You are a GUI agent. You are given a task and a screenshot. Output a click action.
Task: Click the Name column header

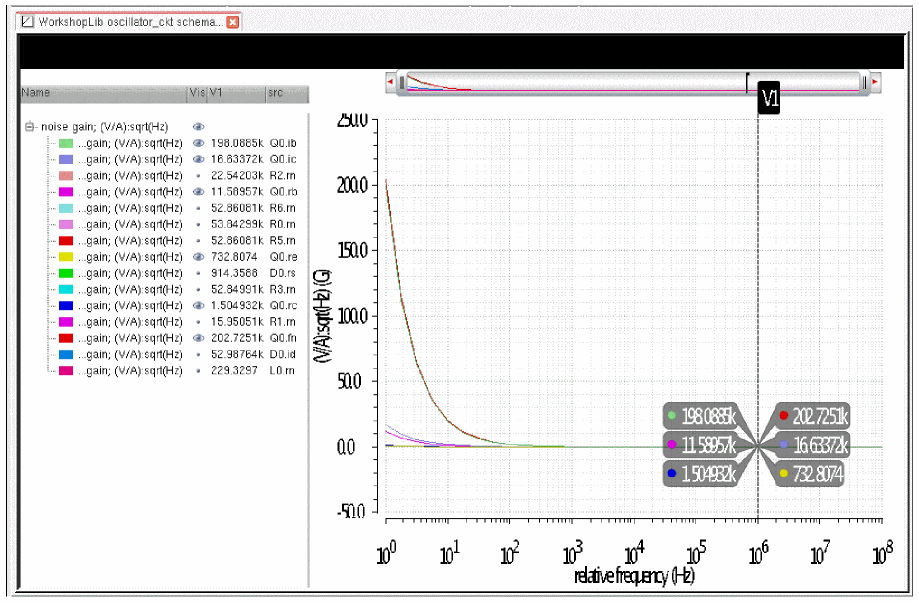[x=100, y=93]
